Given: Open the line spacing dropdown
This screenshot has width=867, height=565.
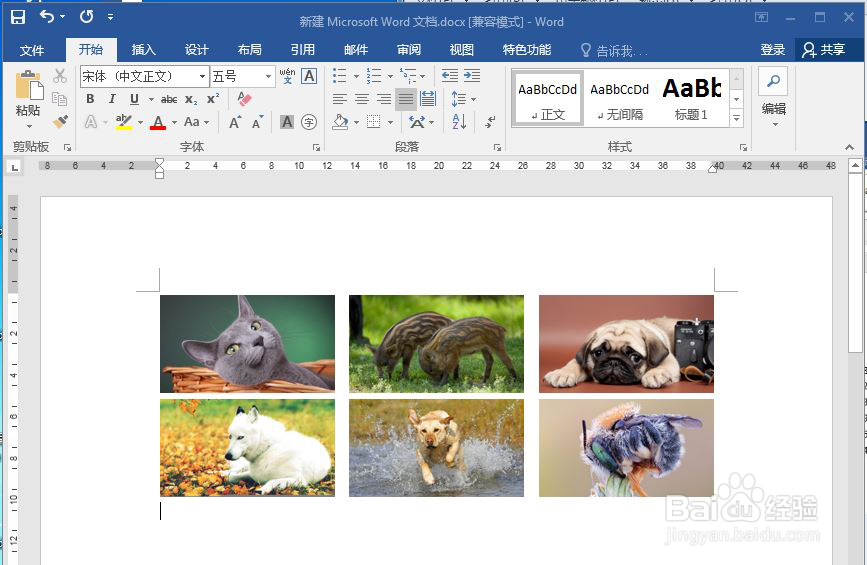Looking at the screenshot, I should (473, 100).
